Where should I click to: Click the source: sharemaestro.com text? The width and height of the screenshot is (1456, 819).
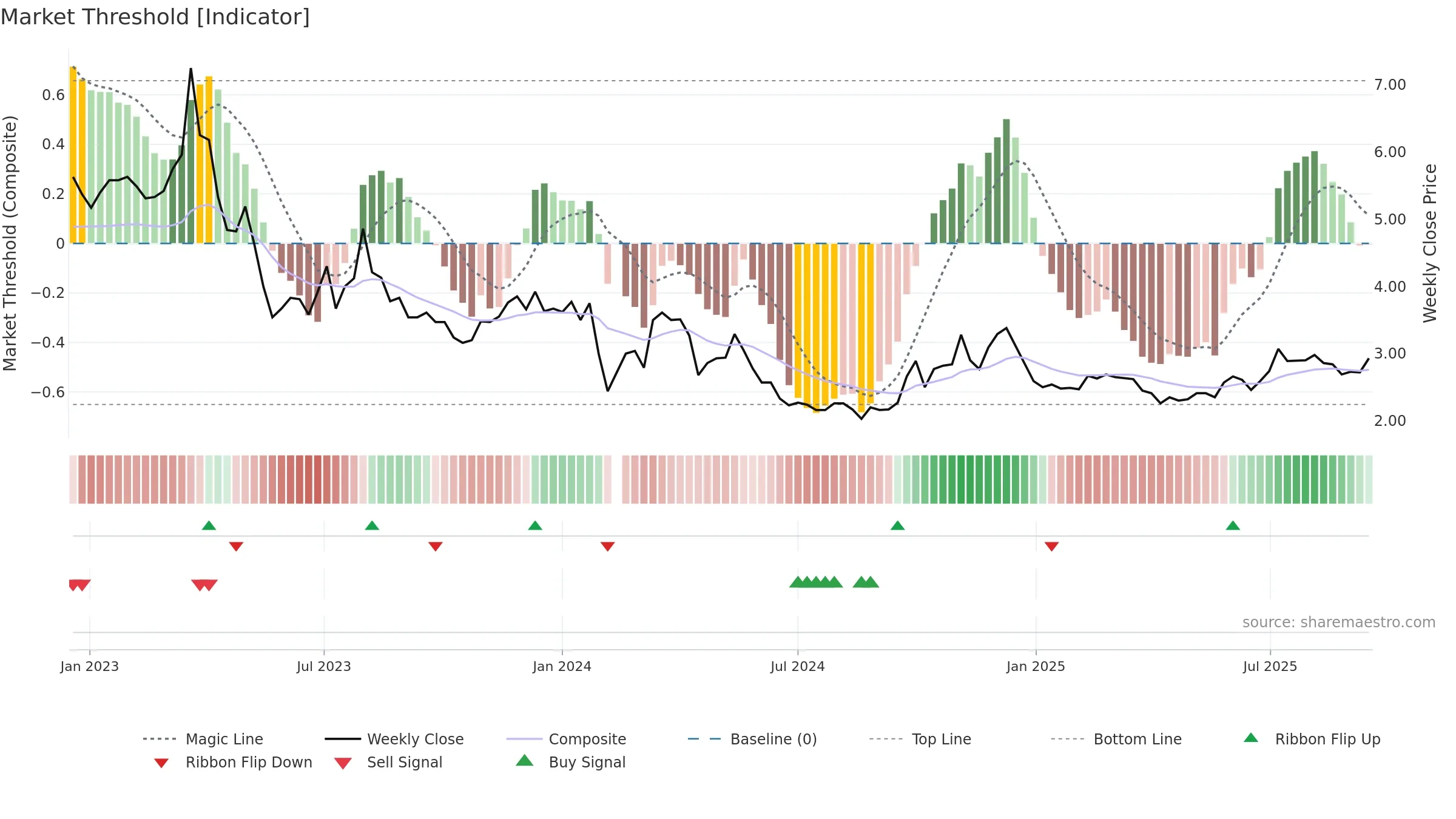1338,622
